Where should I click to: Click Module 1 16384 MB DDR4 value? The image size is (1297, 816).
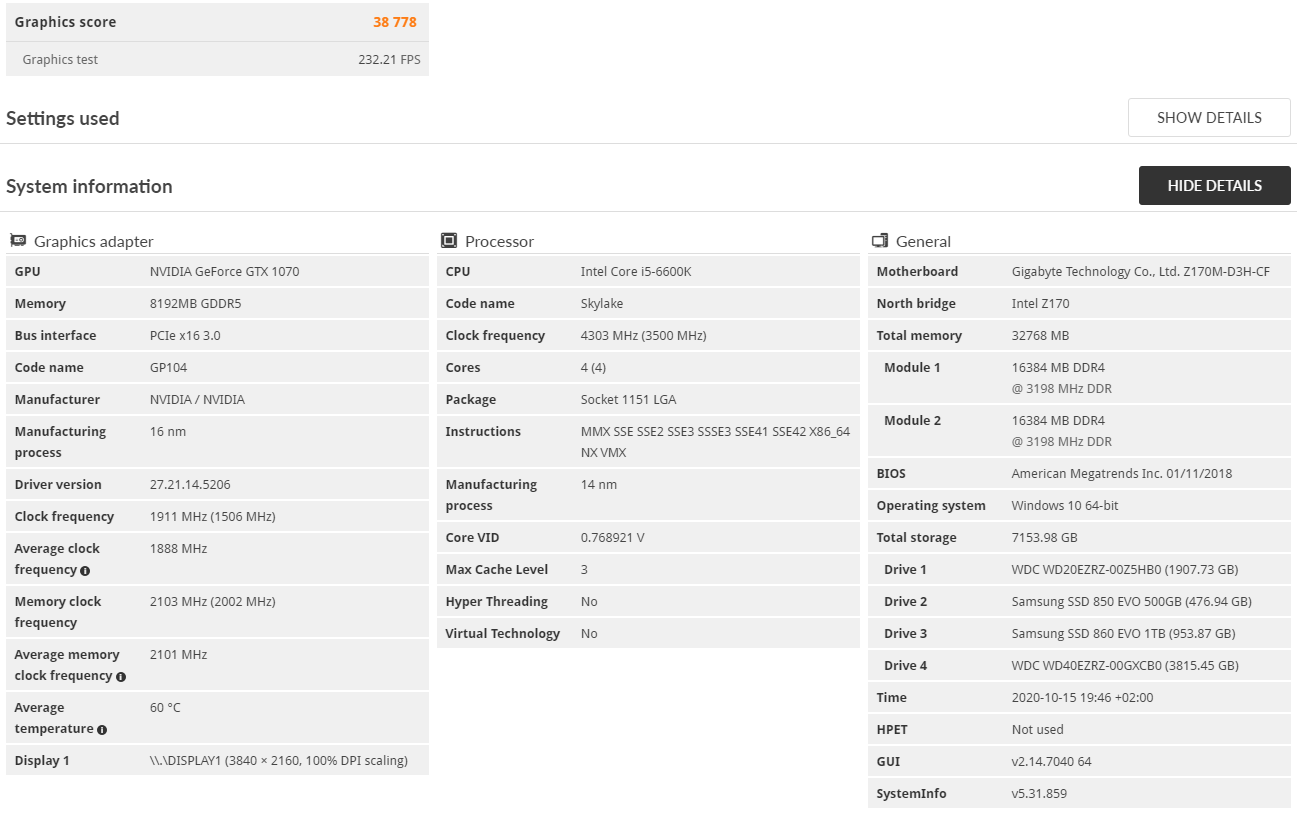click(1062, 378)
